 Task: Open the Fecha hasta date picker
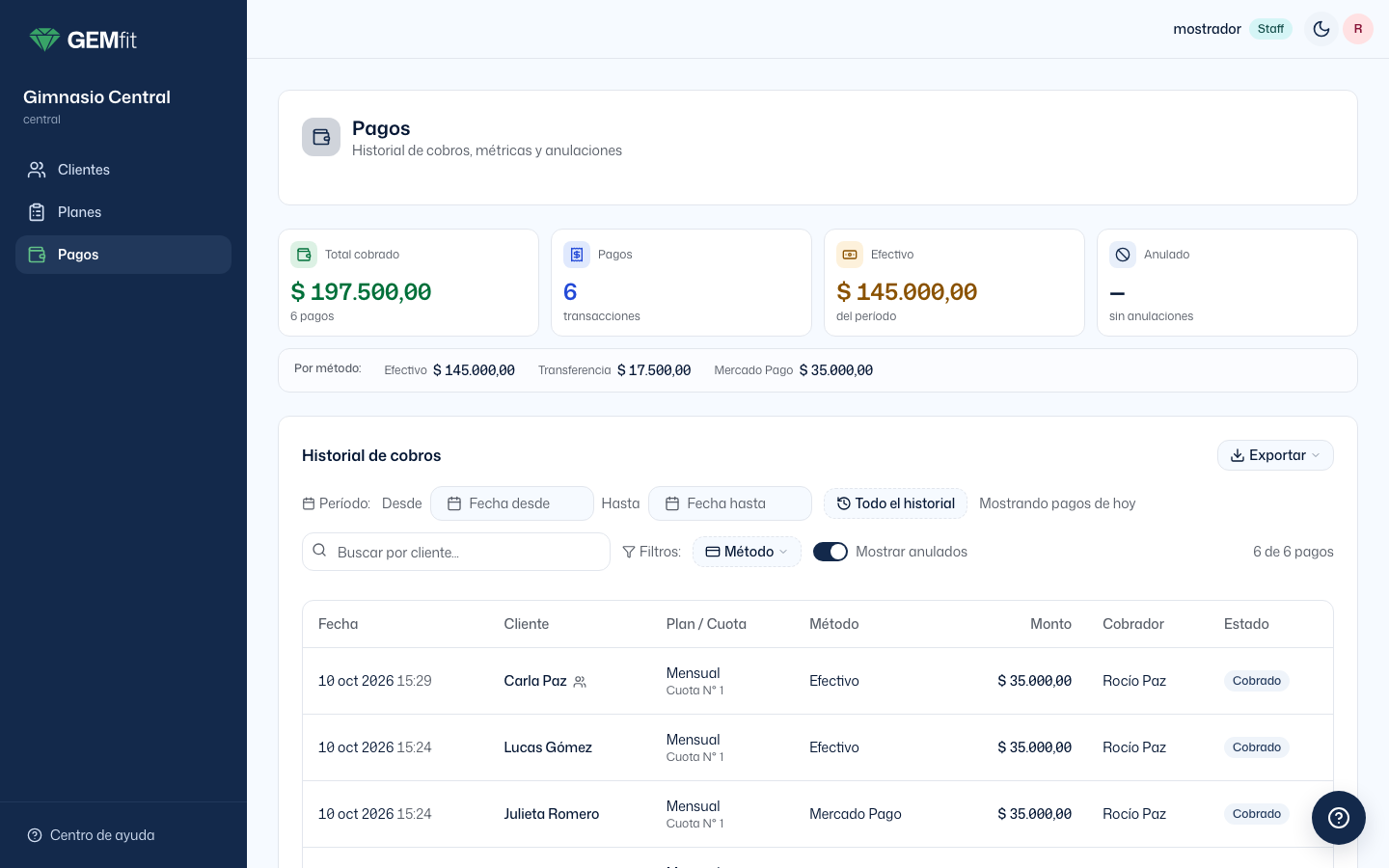click(730, 503)
